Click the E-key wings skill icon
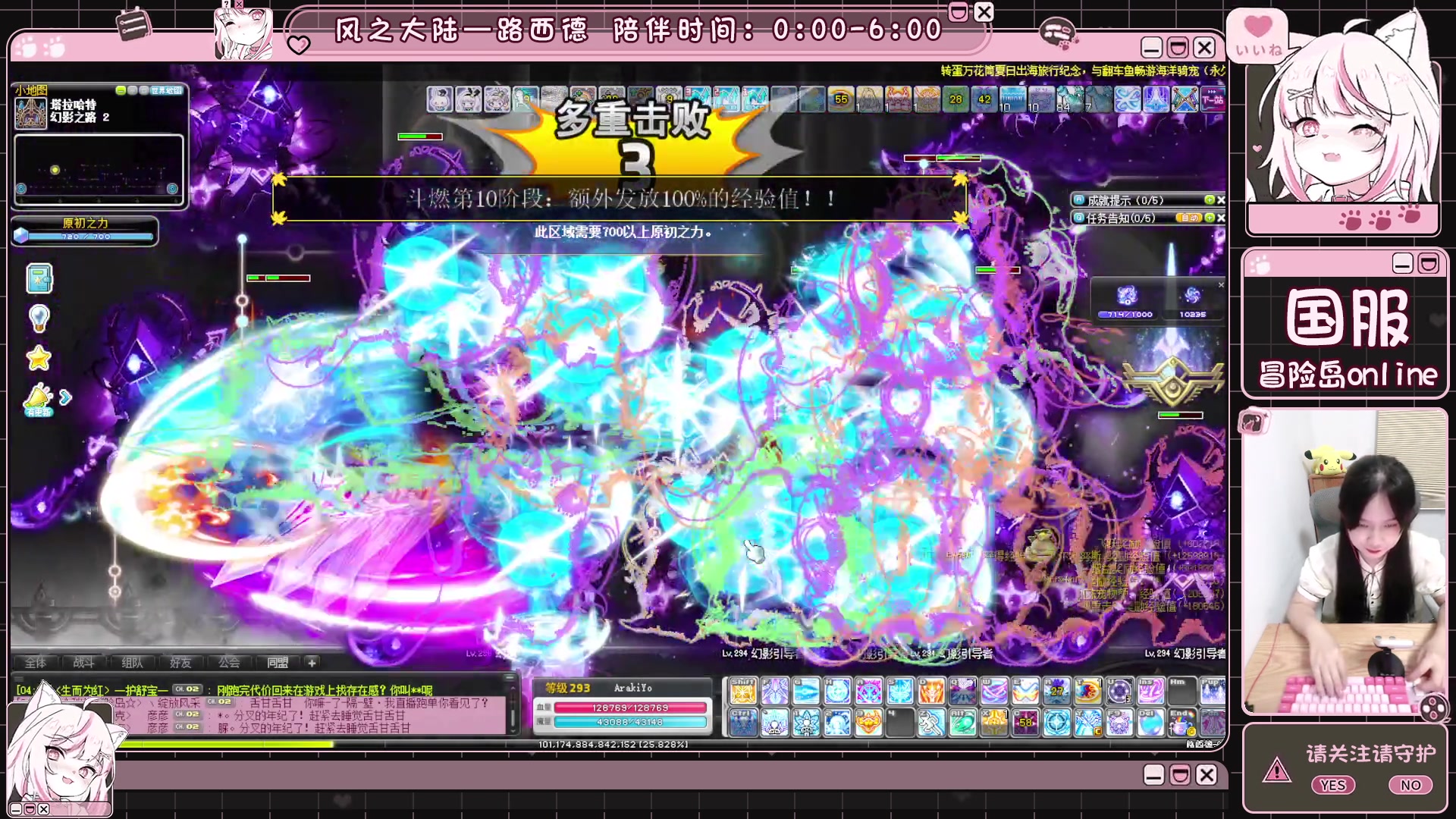The image size is (1456, 819). point(1025,691)
